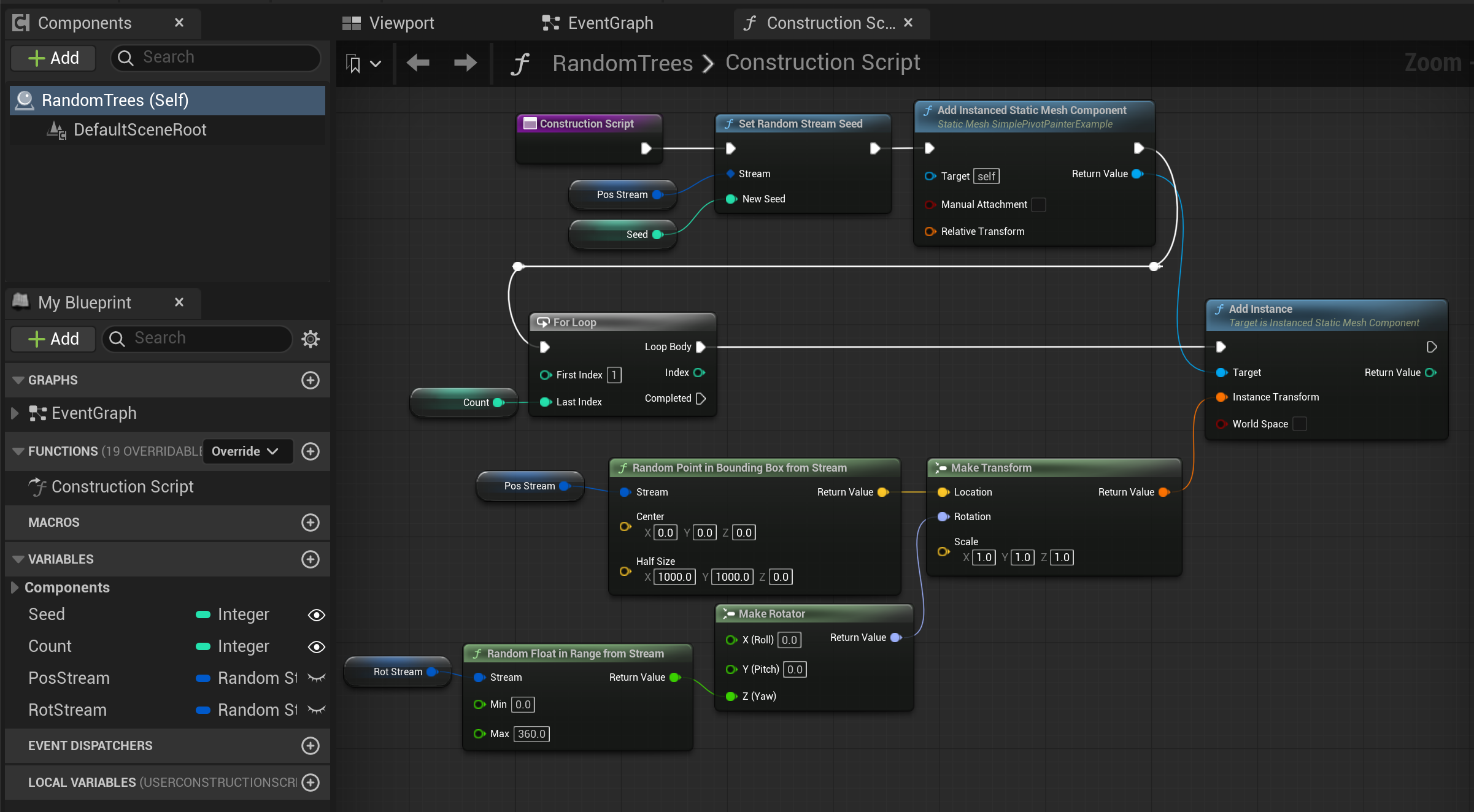Collapse the GRAPHS section
Screen dimensions: 1474x812
tap(18, 380)
